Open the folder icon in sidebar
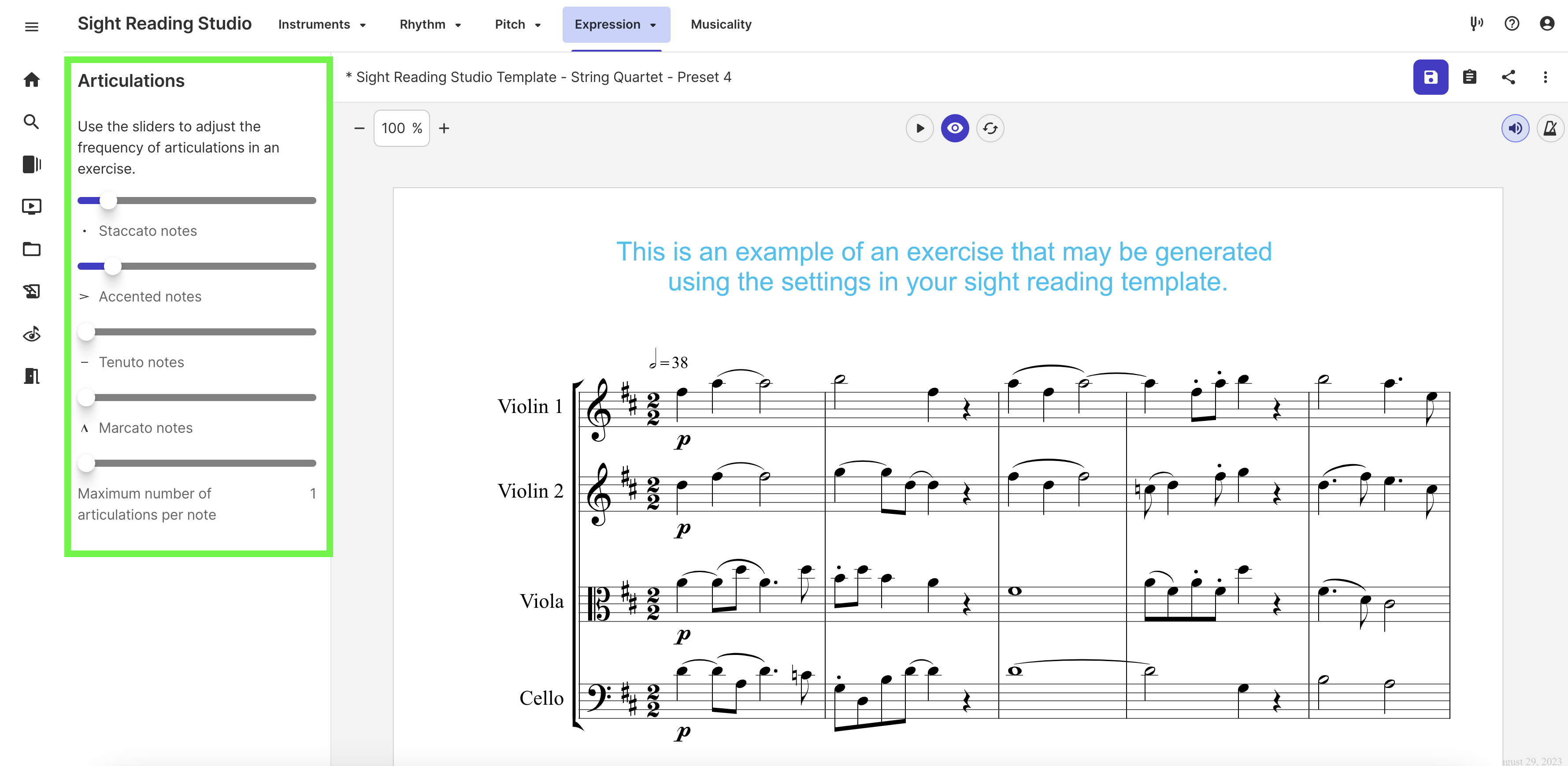 [x=32, y=249]
